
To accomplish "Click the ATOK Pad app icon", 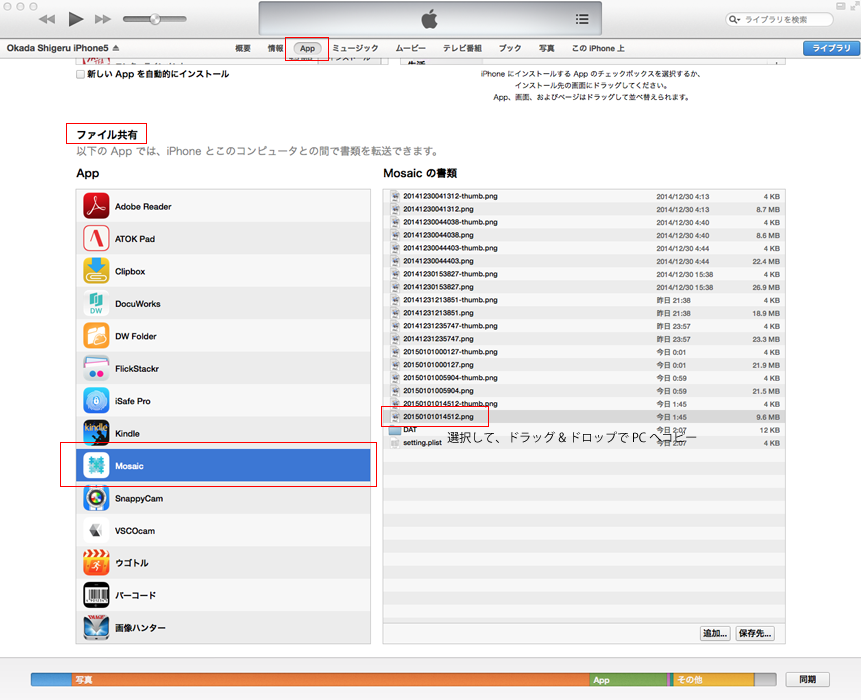I will [x=96, y=239].
